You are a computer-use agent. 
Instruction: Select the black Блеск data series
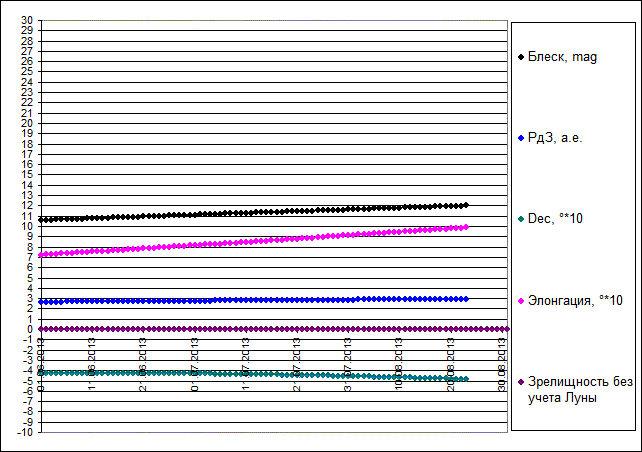[254, 212]
